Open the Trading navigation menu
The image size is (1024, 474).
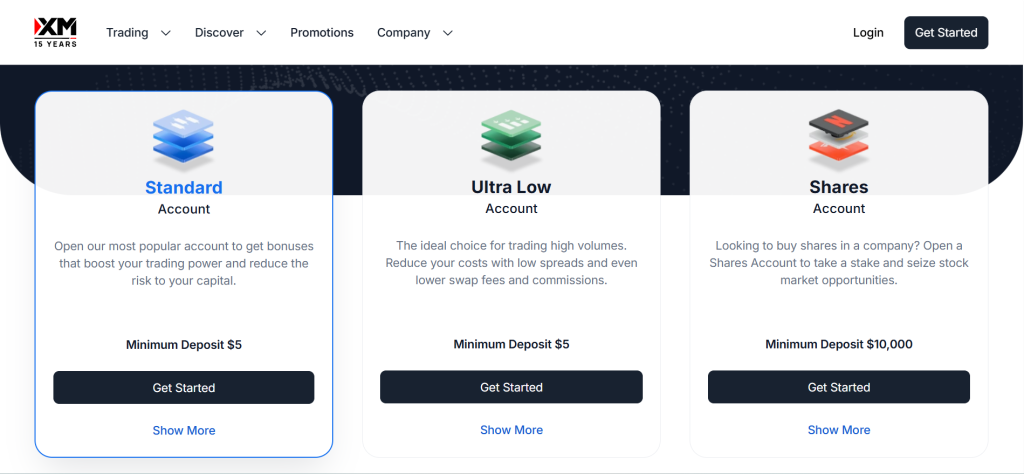tap(127, 33)
